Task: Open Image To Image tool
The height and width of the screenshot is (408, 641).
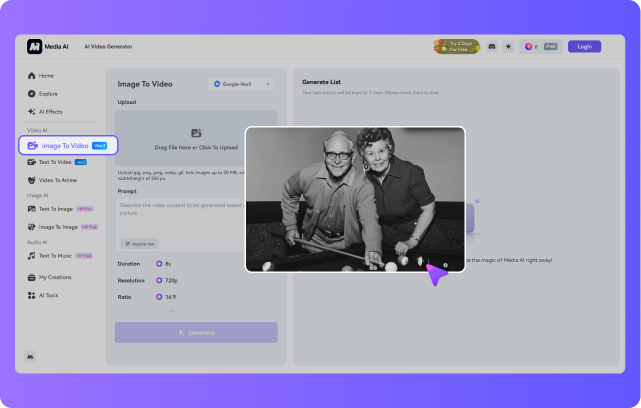Action: tap(63, 227)
